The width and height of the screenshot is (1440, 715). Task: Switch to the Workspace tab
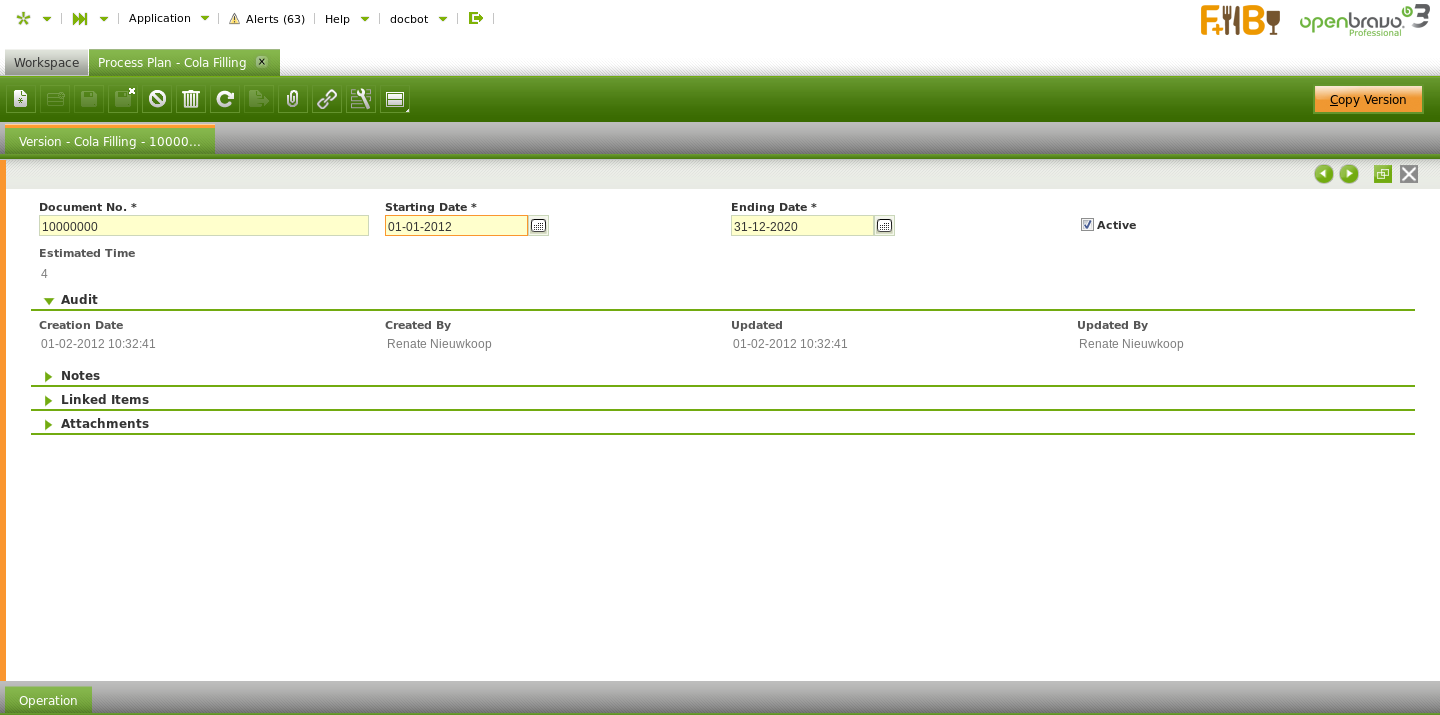[x=46, y=63]
